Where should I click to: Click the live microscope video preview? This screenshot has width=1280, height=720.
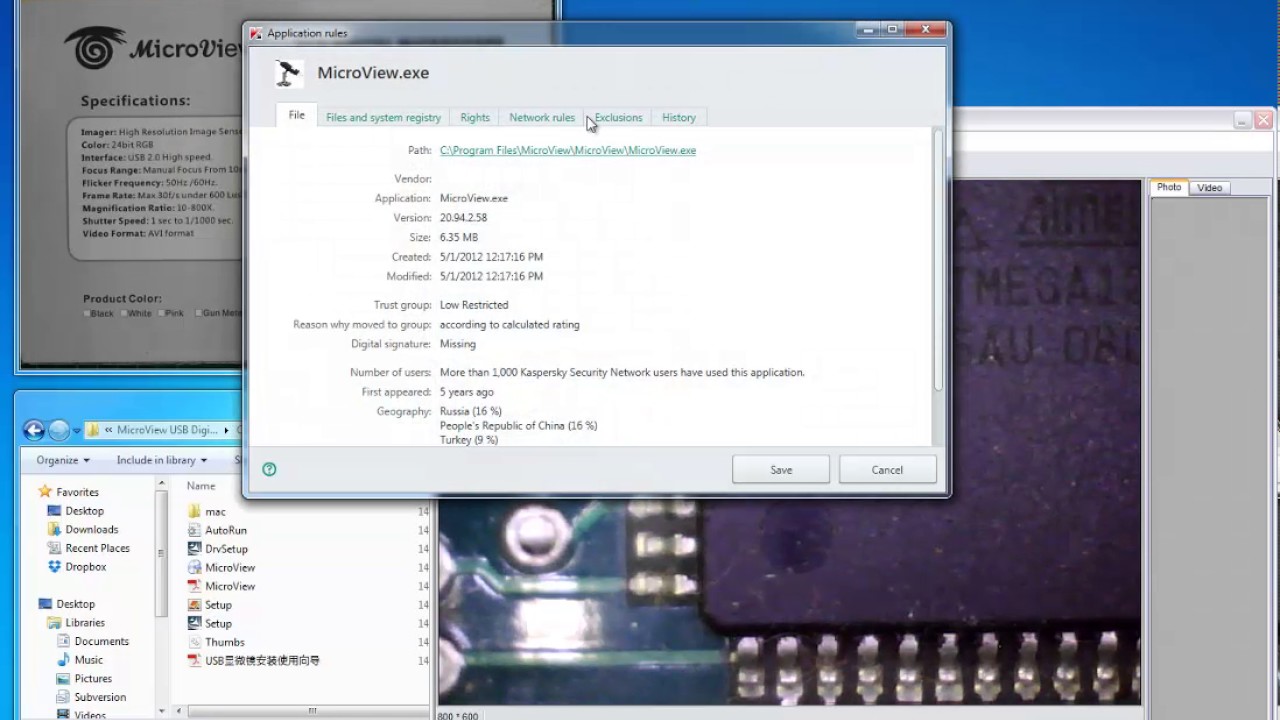[x=790, y=443]
